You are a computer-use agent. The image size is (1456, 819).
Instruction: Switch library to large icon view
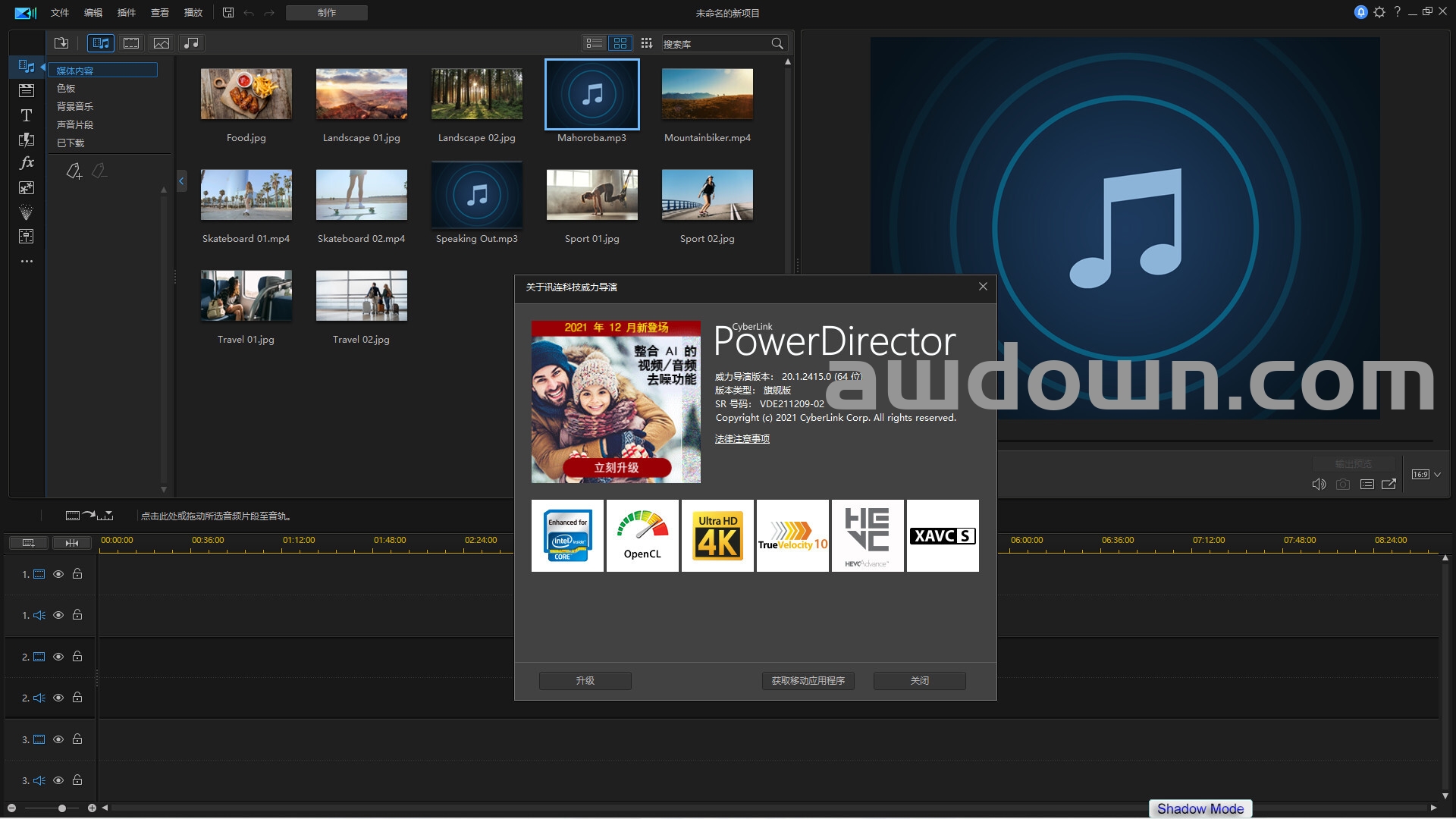620,43
